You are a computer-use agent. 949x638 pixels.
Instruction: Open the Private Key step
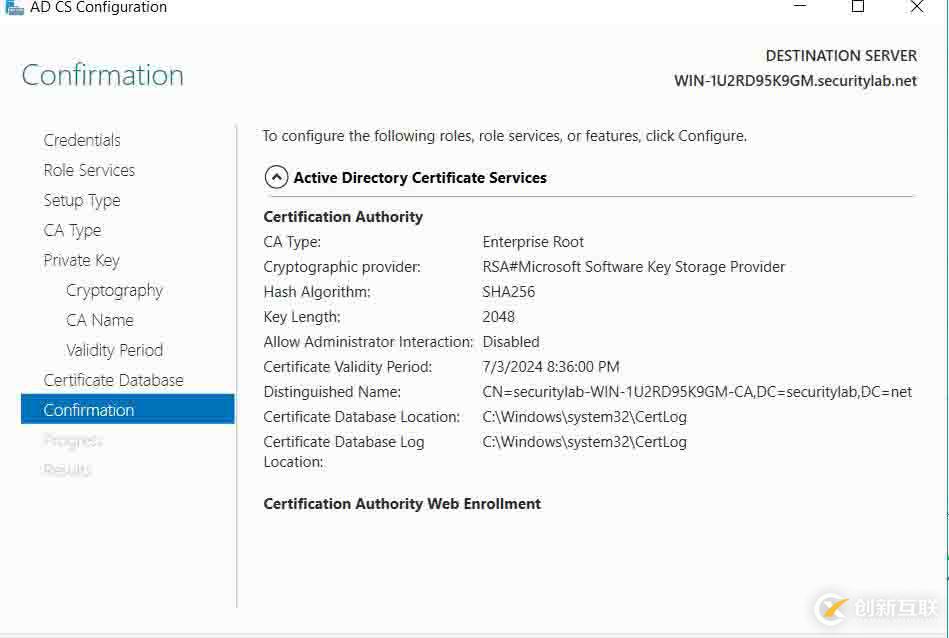[x=81, y=260]
